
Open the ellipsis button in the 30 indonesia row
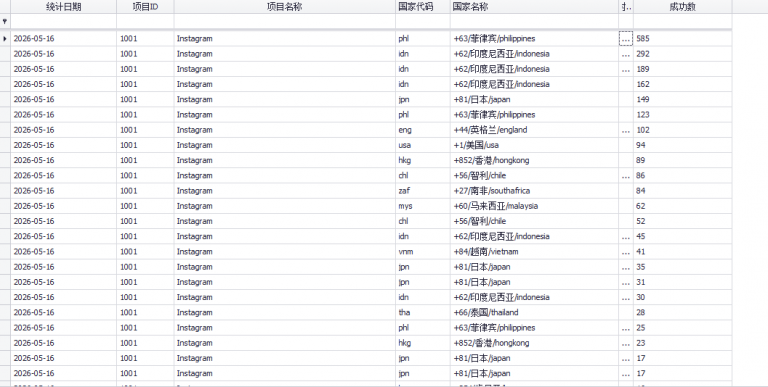[x=626, y=297]
